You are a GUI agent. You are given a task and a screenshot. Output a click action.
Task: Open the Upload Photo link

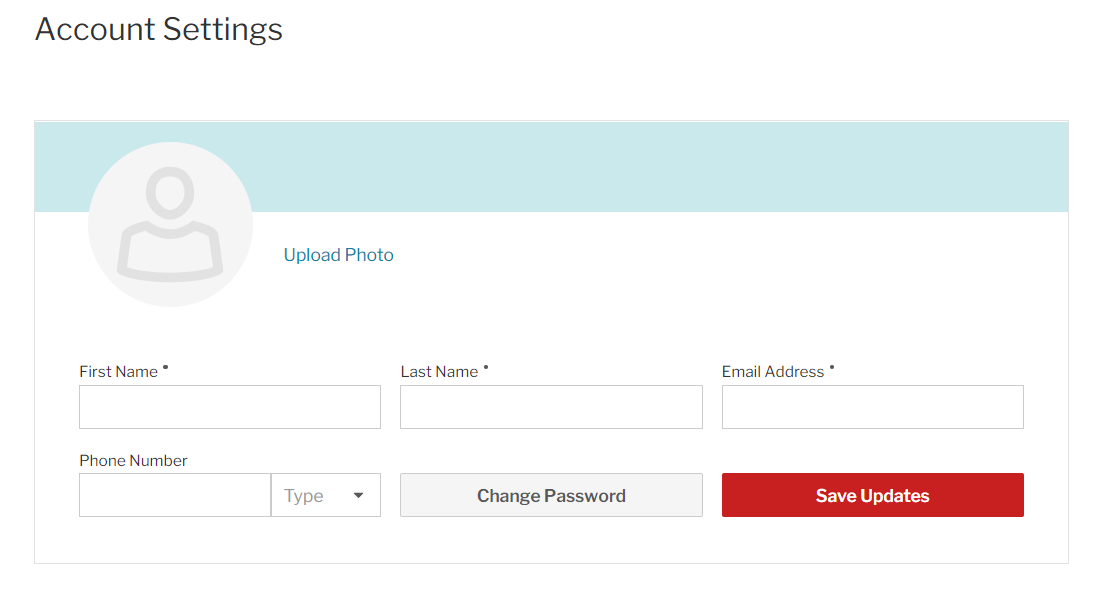[339, 255]
